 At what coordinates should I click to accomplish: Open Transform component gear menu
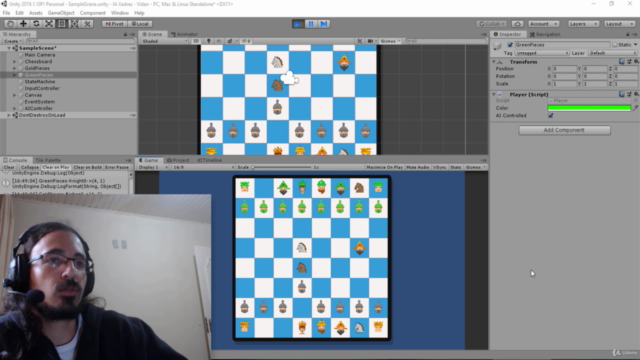pos(636,62)
